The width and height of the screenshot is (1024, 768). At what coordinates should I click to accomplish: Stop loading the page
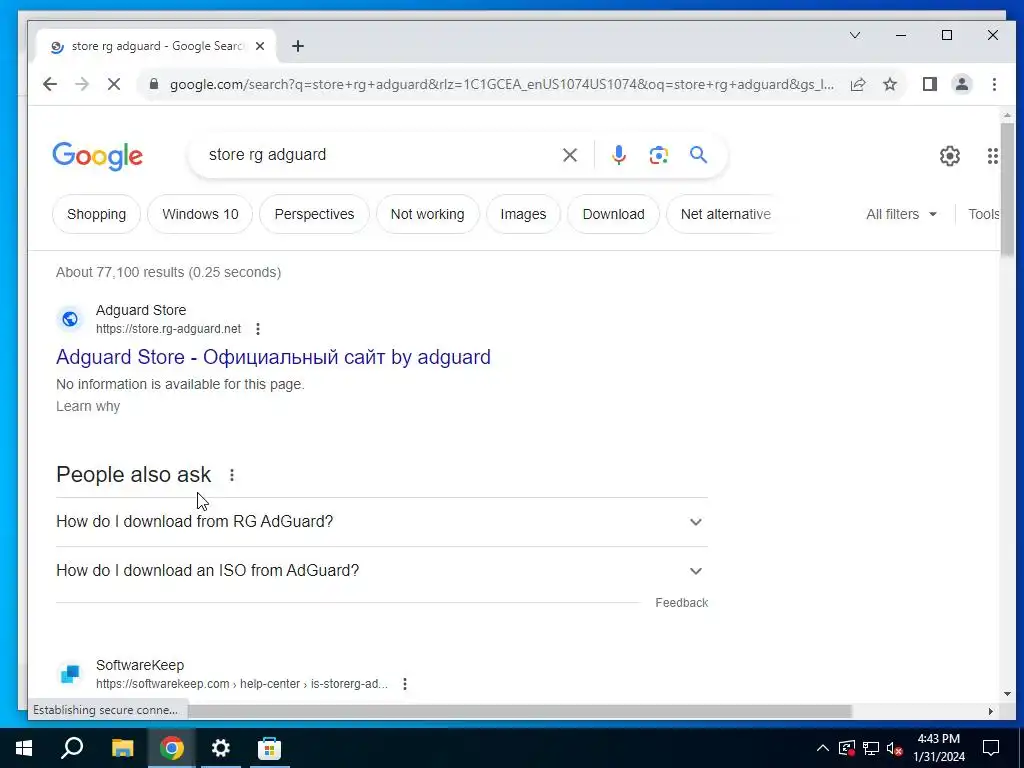114,84
